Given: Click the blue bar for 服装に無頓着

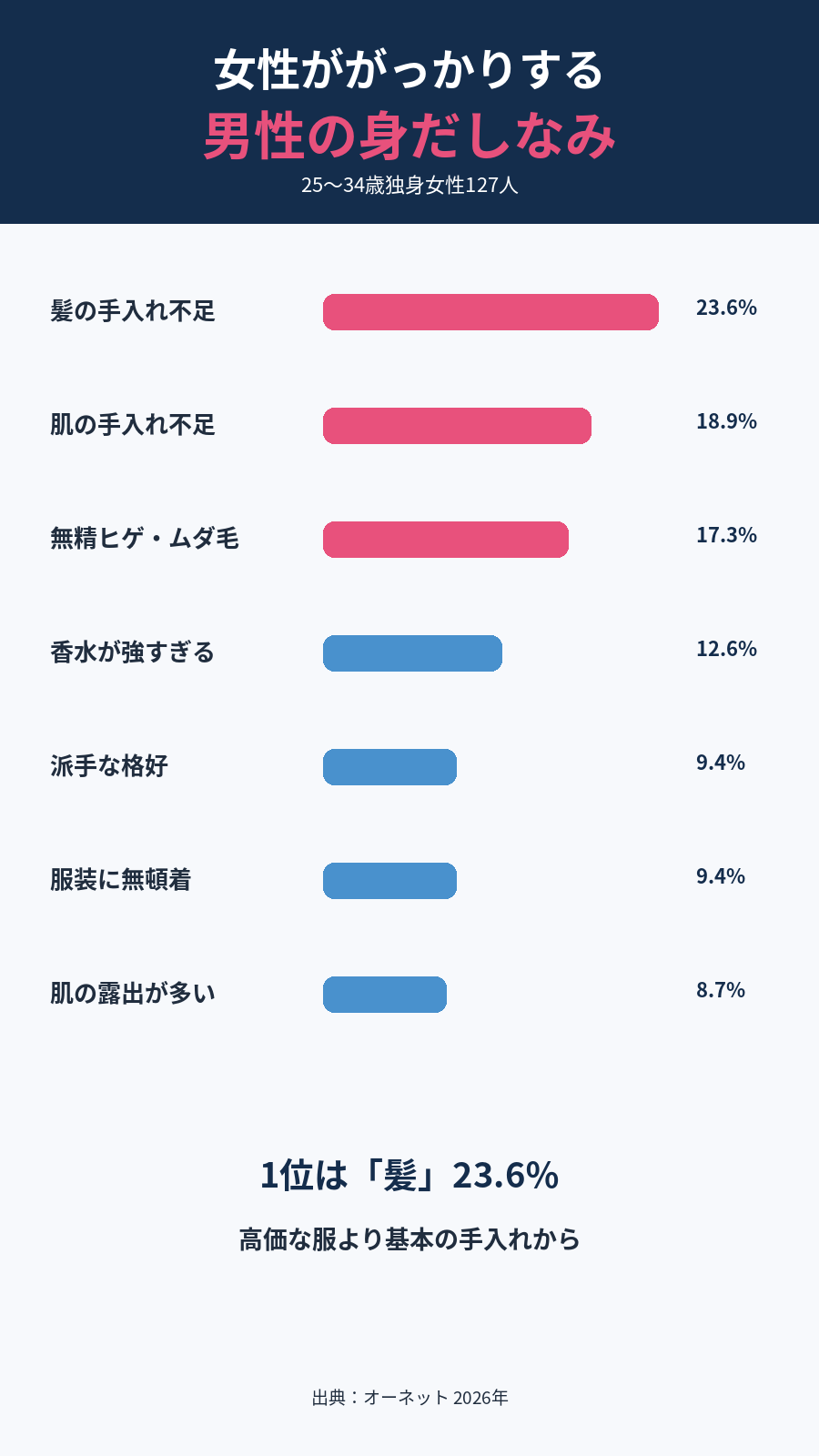Looking at the screenshot, I should click(x=389, y=881).
